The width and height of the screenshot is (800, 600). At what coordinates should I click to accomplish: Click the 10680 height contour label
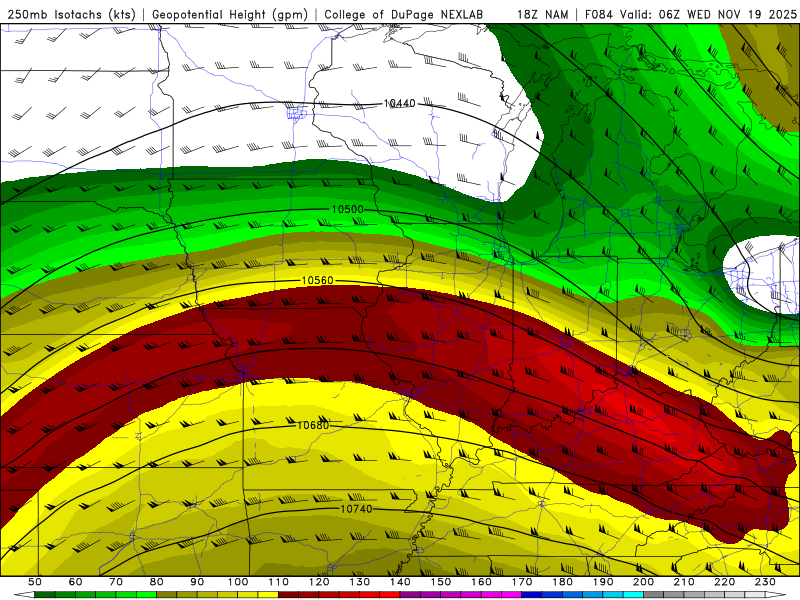tap(313, 425)
